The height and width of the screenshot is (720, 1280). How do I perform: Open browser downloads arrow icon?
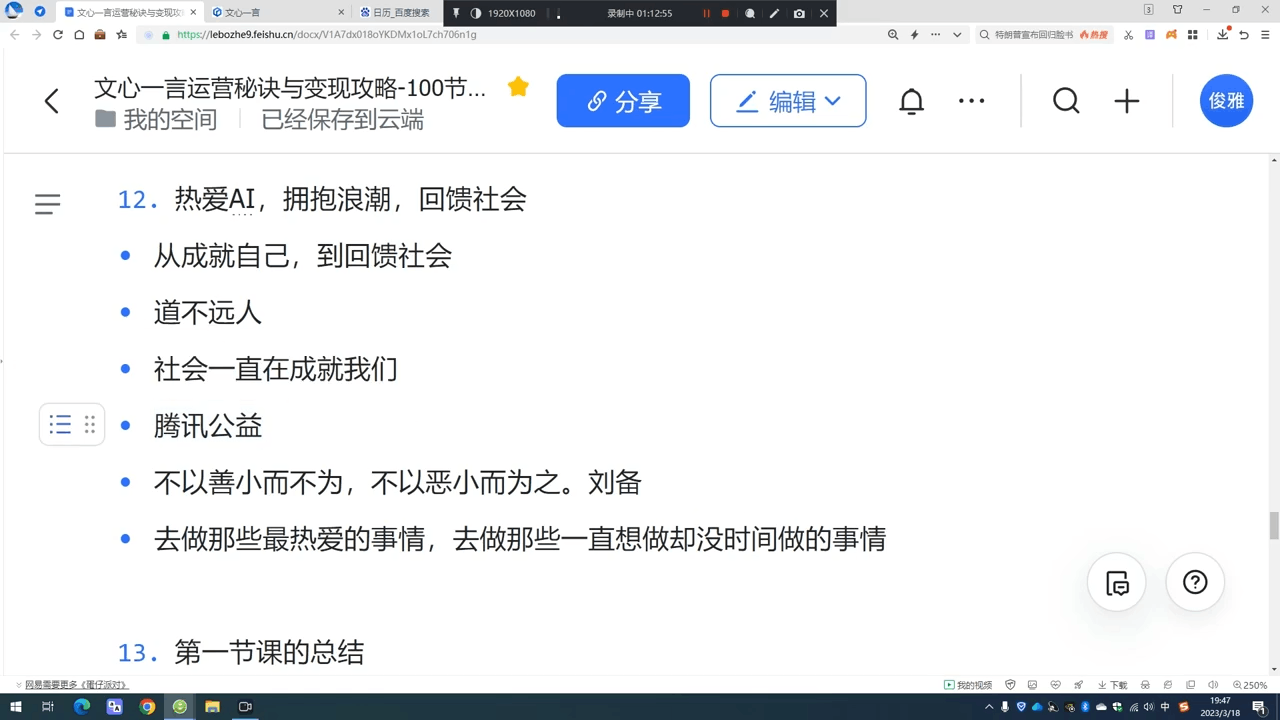point(1222,34)
